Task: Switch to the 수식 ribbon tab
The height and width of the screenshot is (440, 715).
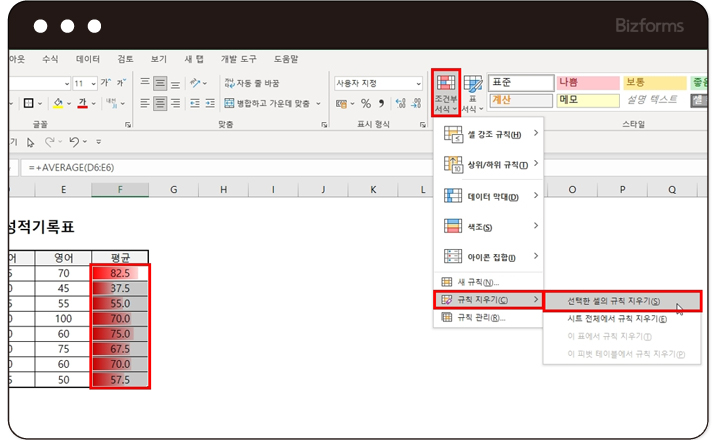Action: [50, 59]
